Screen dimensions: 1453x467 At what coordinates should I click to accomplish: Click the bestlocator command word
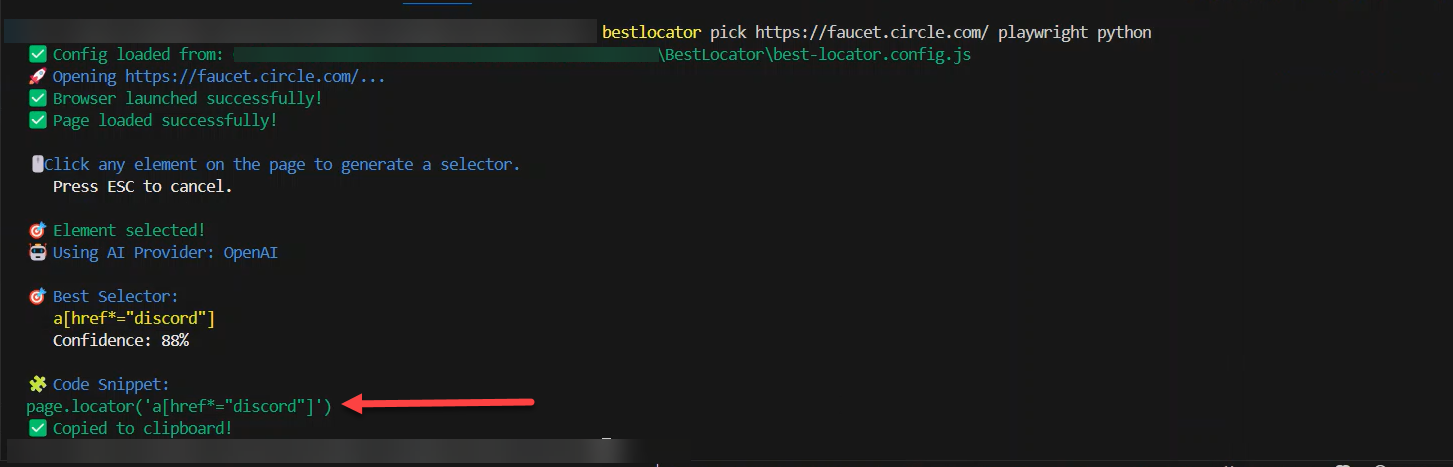coord(652,32)
